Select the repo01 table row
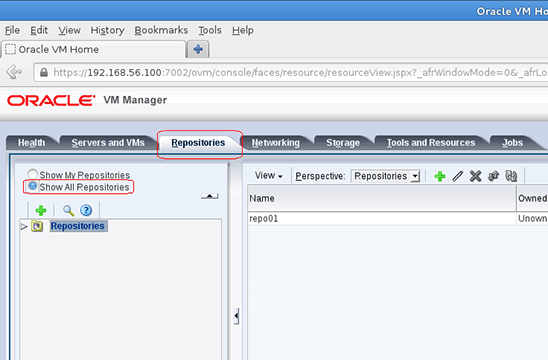 pos(398,218)
